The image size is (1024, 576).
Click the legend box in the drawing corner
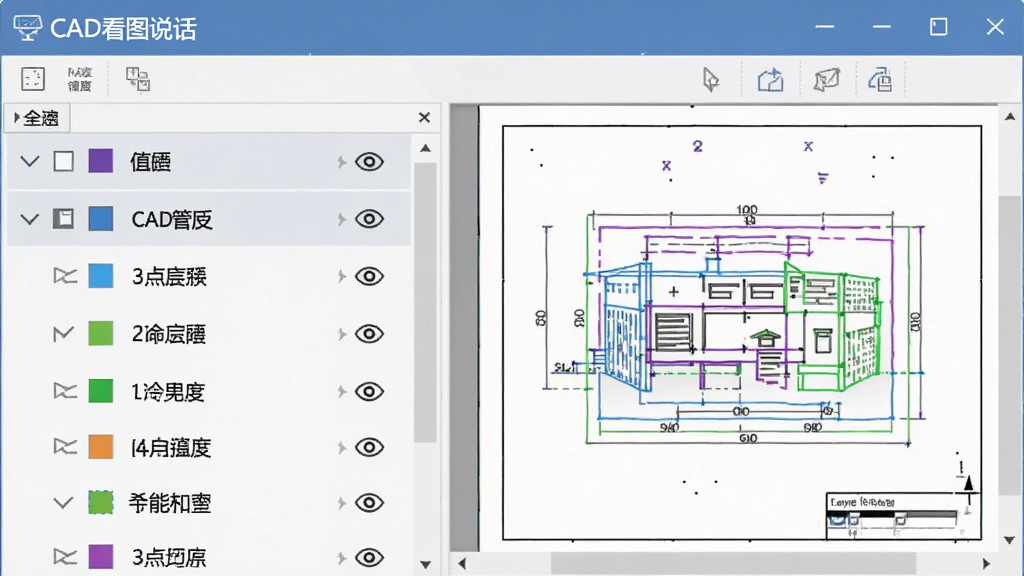coord(902,516)
